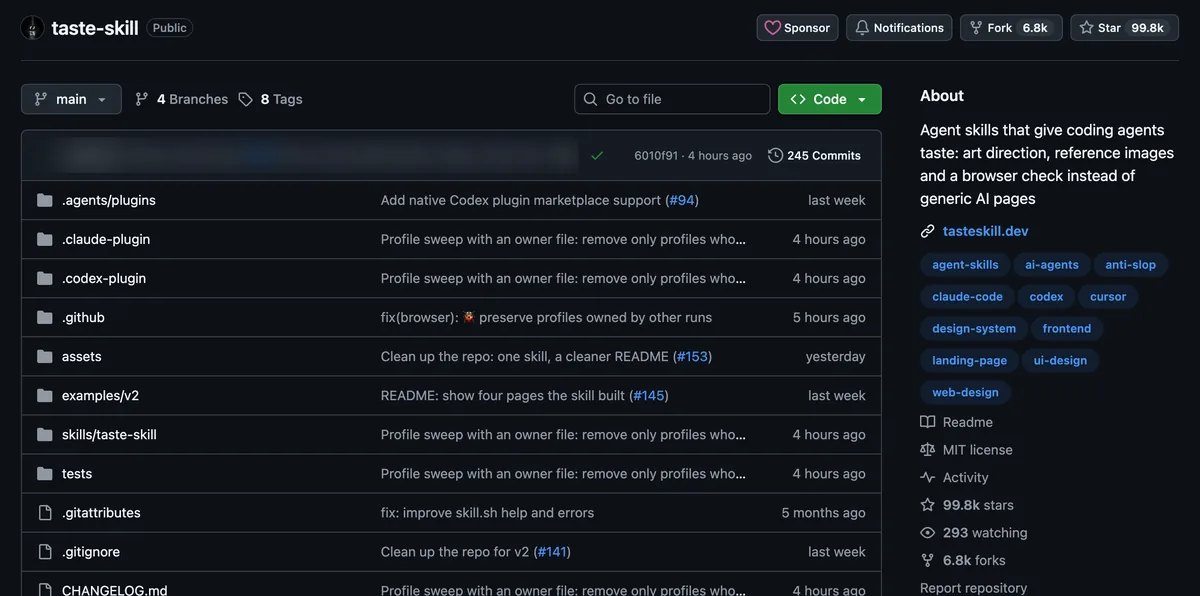The height and width of the screenshot is (596, 1200).
Task: Select the landing-page topic tag
Action: coord(969,361)
